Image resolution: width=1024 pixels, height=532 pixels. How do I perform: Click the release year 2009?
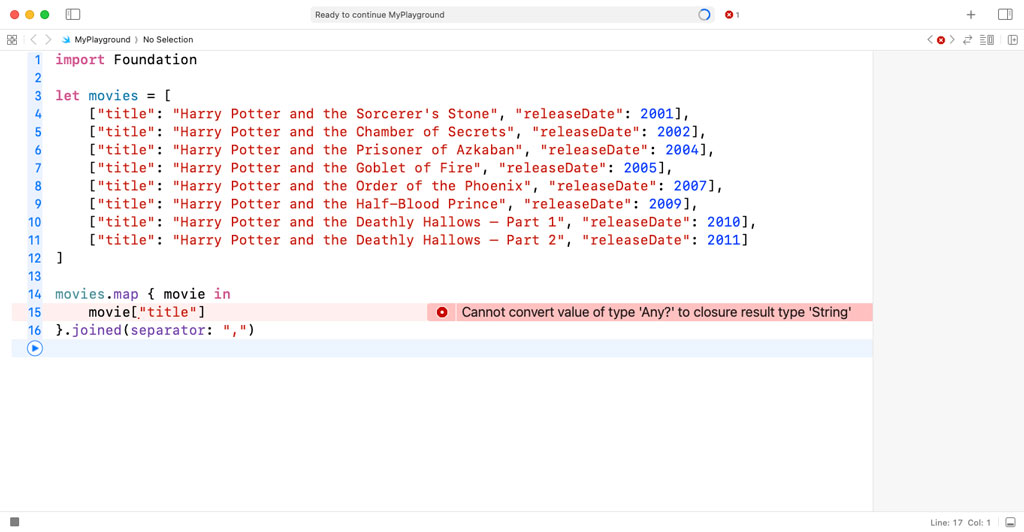(665, 204)
